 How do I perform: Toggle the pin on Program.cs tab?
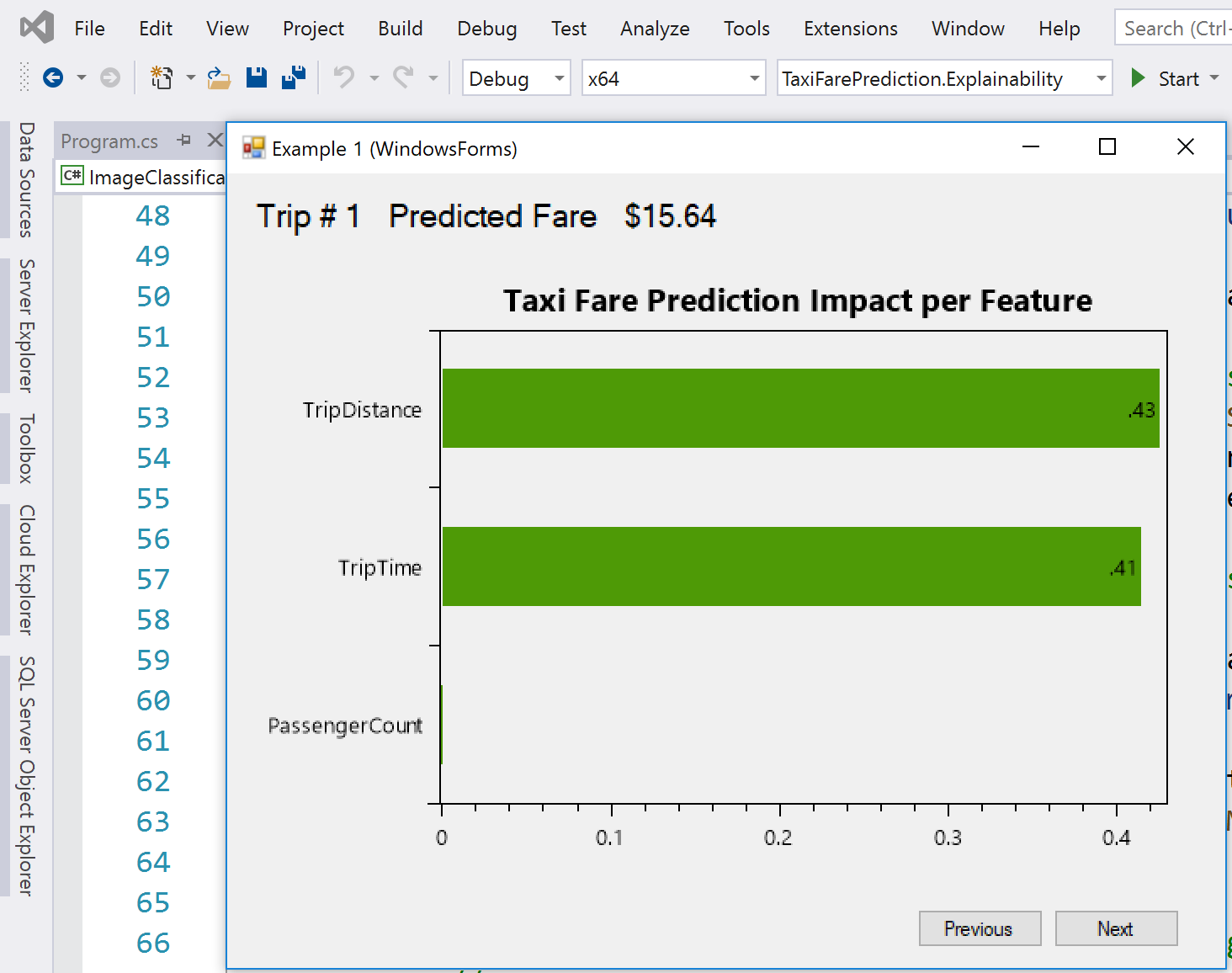point(184,141)
